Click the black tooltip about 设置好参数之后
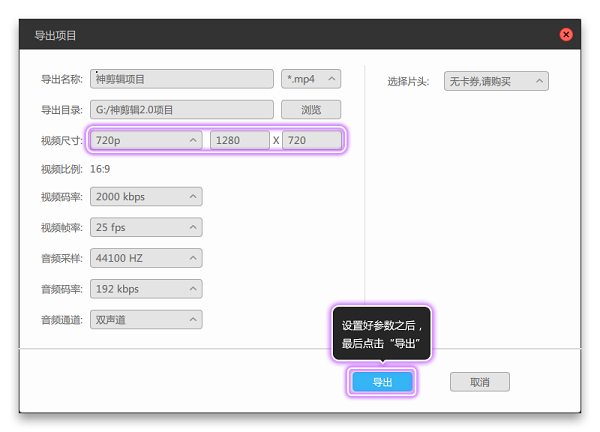This screenshot has height=432, width=600. point(381,334)
